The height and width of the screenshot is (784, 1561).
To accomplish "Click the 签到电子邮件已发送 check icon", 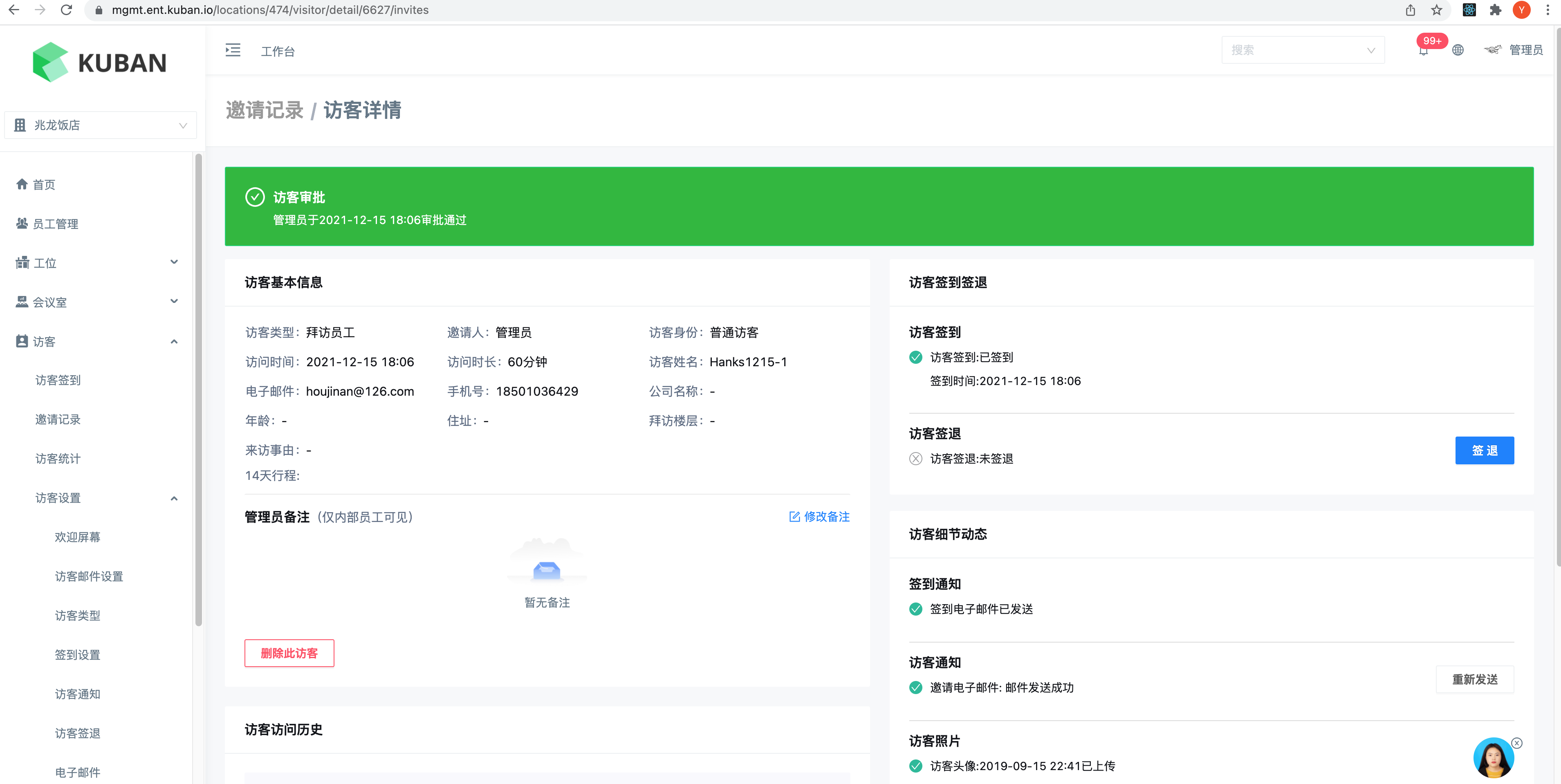I will tap(916, 609).
